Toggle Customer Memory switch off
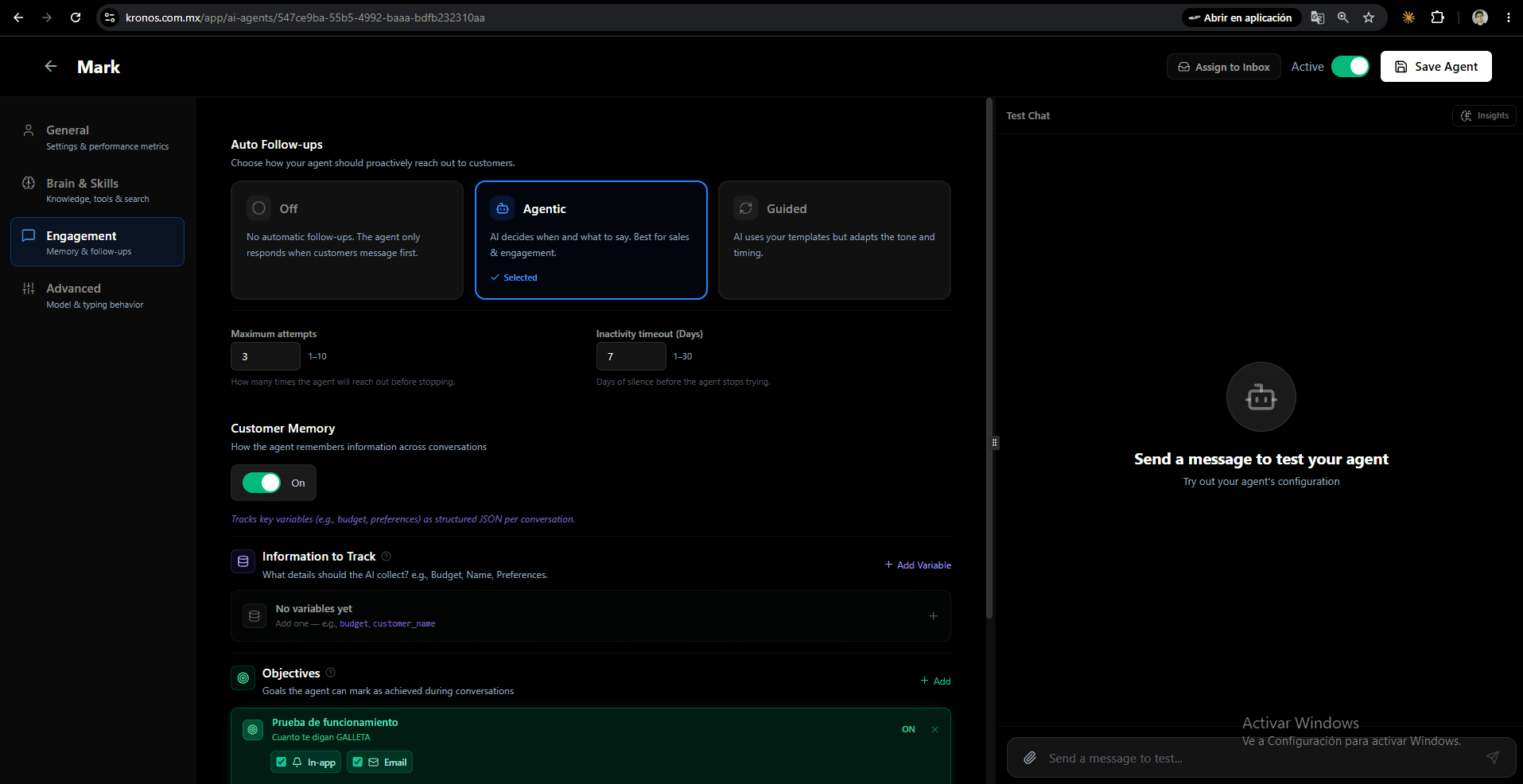 (x=262, y=483)
